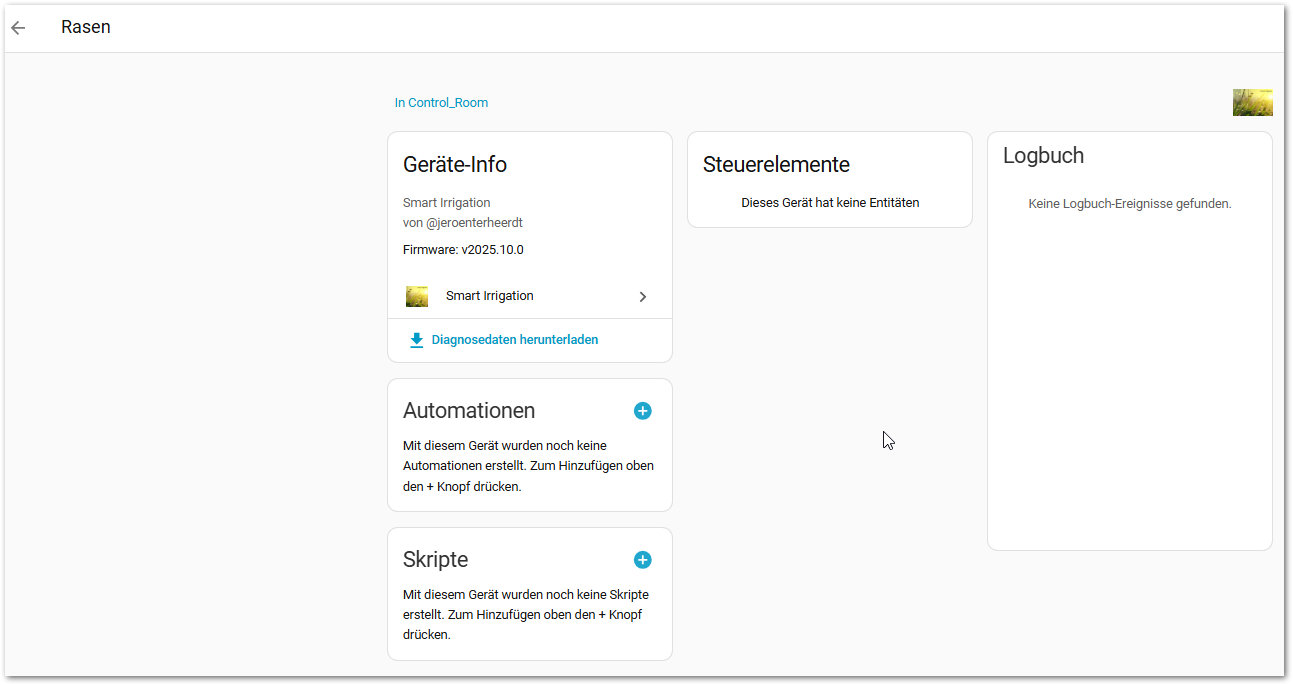Click 'Dieses Gerät hat keine Entitäten' message

point(829,203)
